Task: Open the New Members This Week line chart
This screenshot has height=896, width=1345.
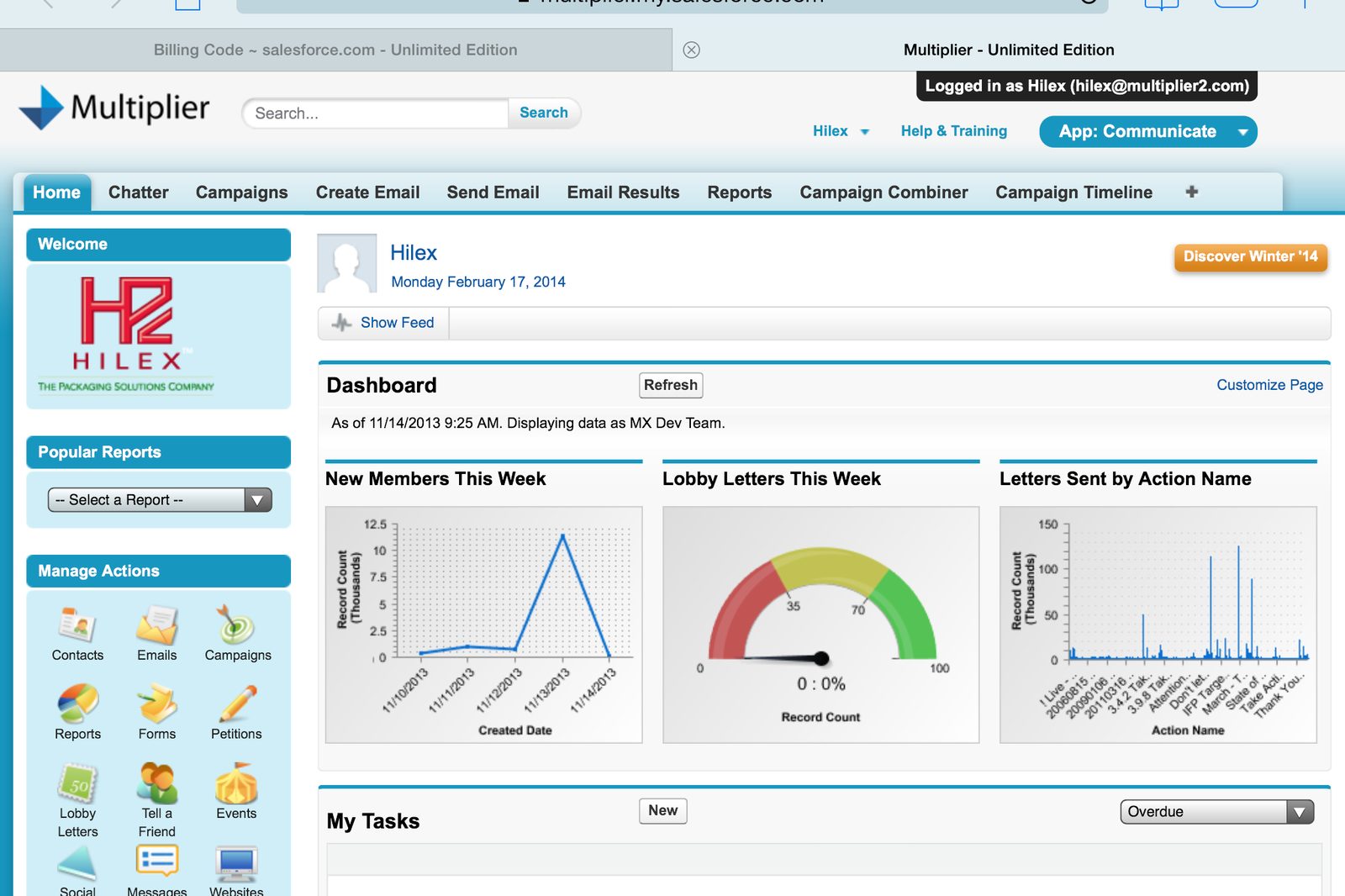Action: pos(484,625)
